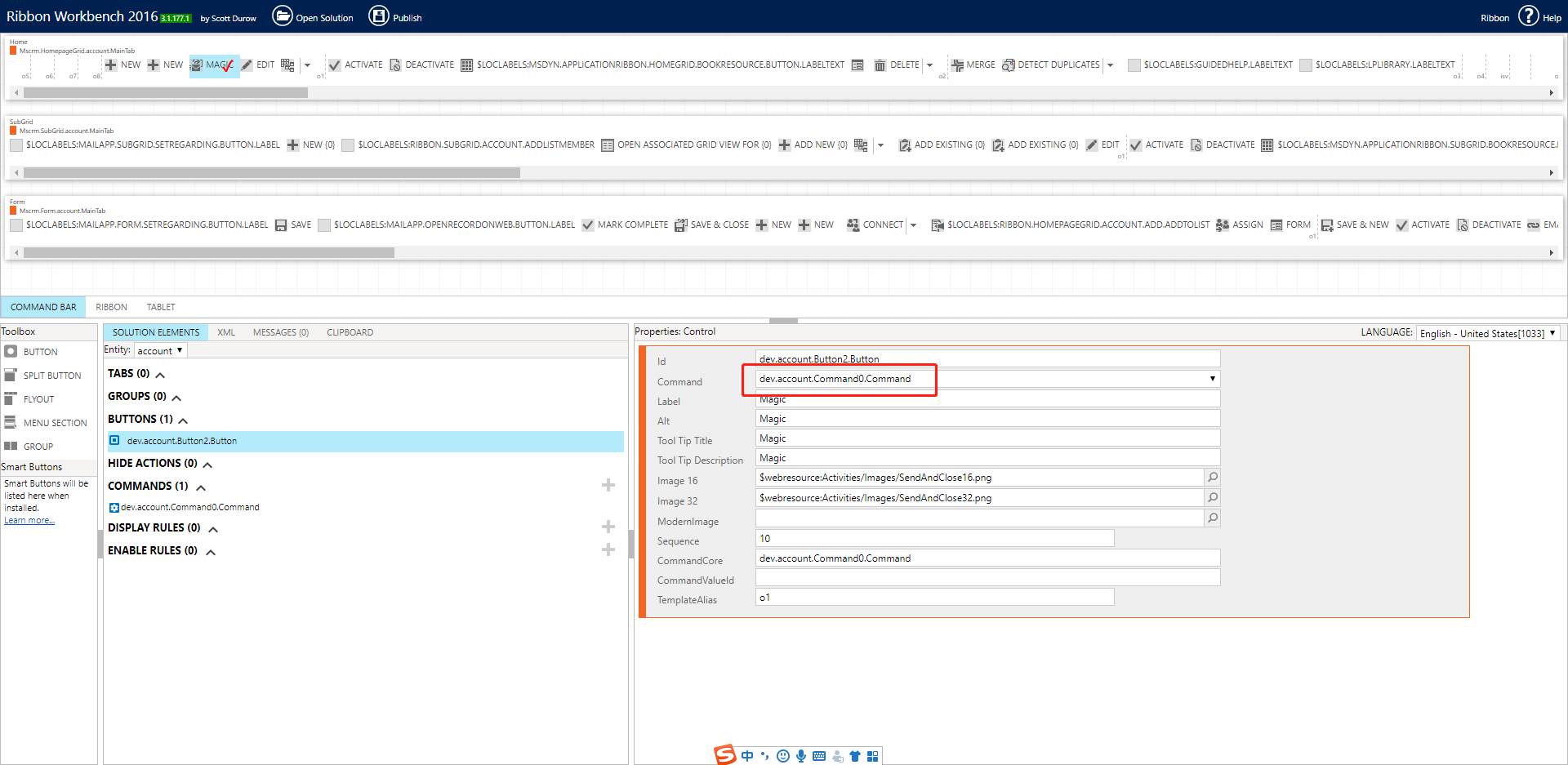Click ACTIVATE in the Home command bar

355,65
